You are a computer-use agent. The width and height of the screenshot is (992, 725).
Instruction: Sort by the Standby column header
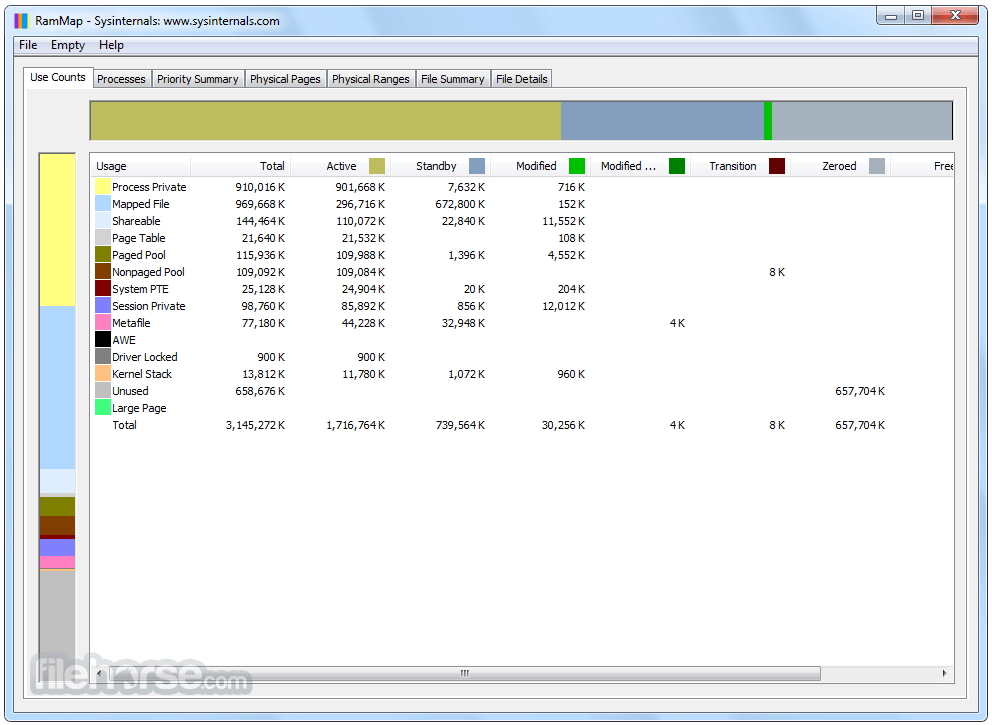click(x=441, y=166)
